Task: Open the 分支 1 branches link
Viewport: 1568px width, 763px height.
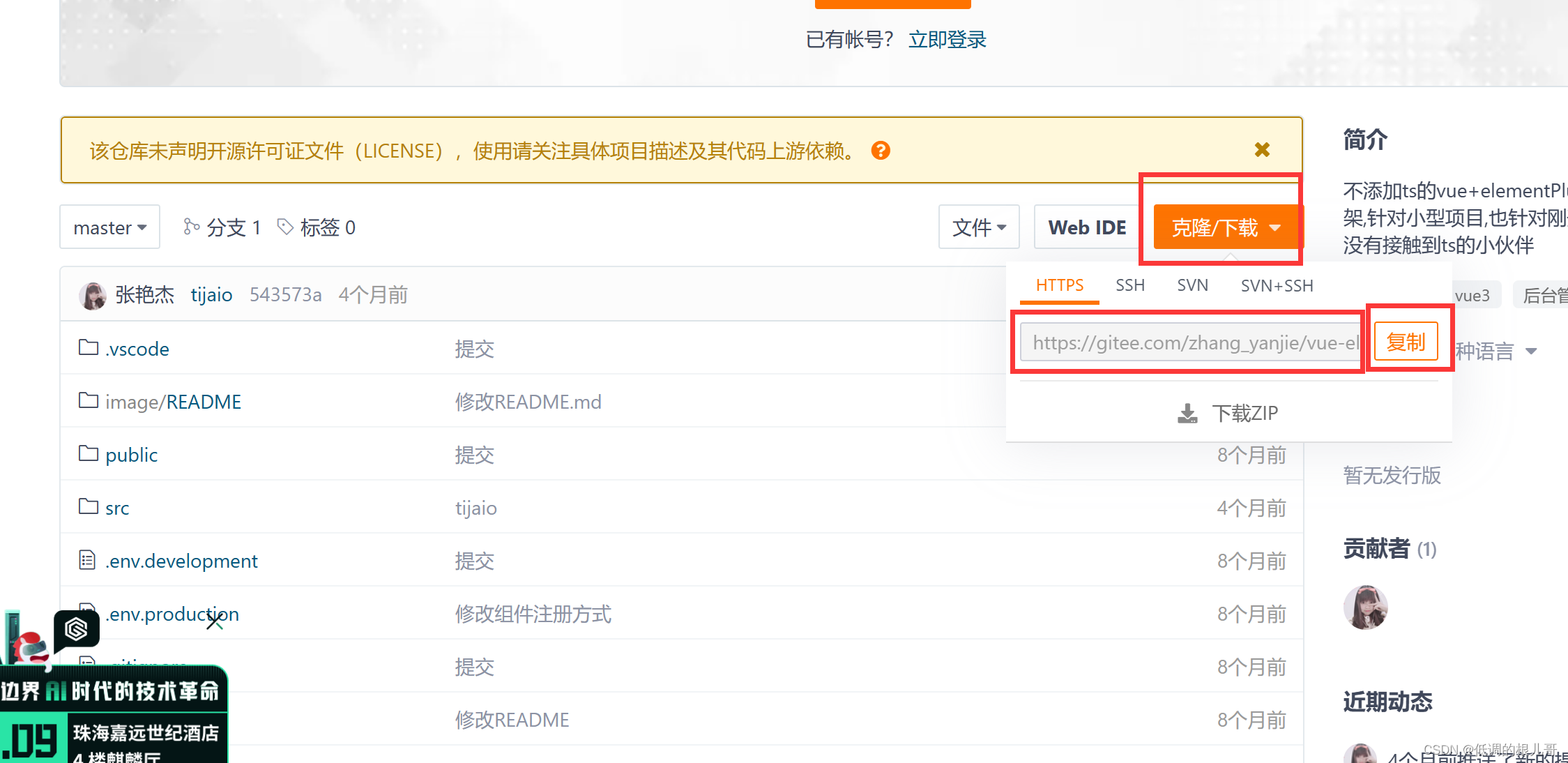Action: pyautogui.click(x=222, y=227)
